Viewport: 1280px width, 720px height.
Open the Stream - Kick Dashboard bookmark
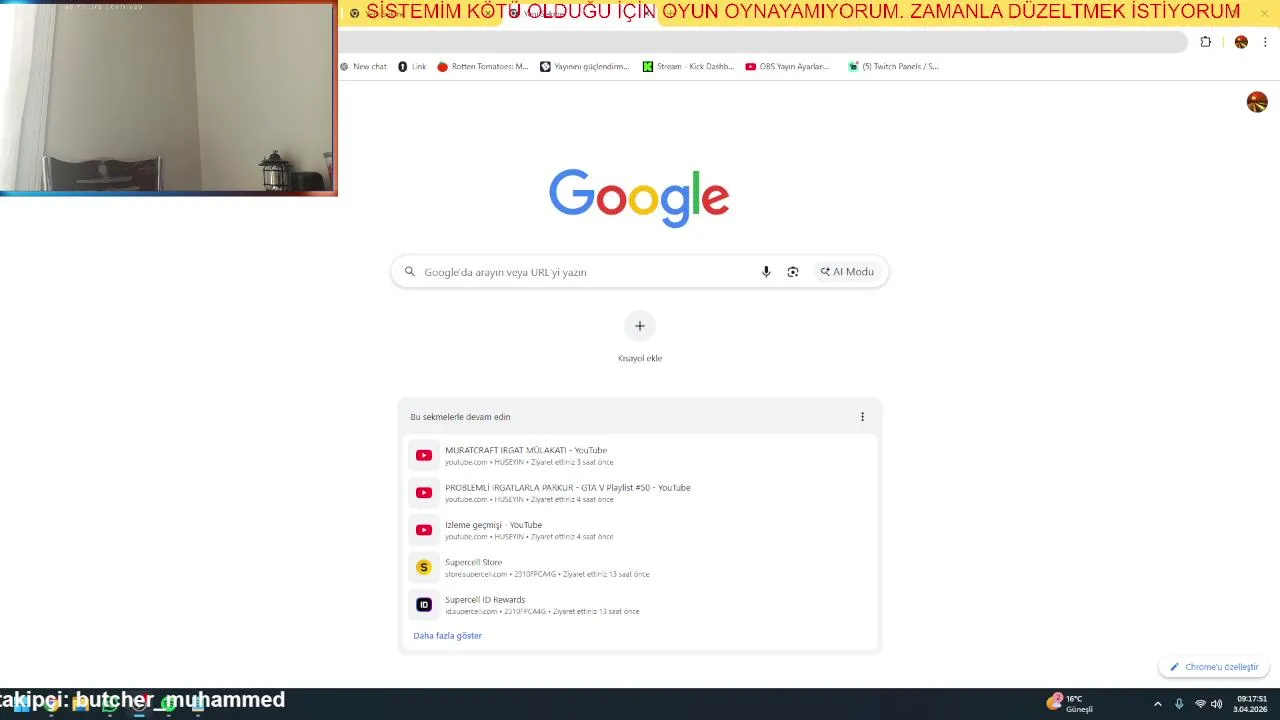pyautogui.click(x=688, y=66)
